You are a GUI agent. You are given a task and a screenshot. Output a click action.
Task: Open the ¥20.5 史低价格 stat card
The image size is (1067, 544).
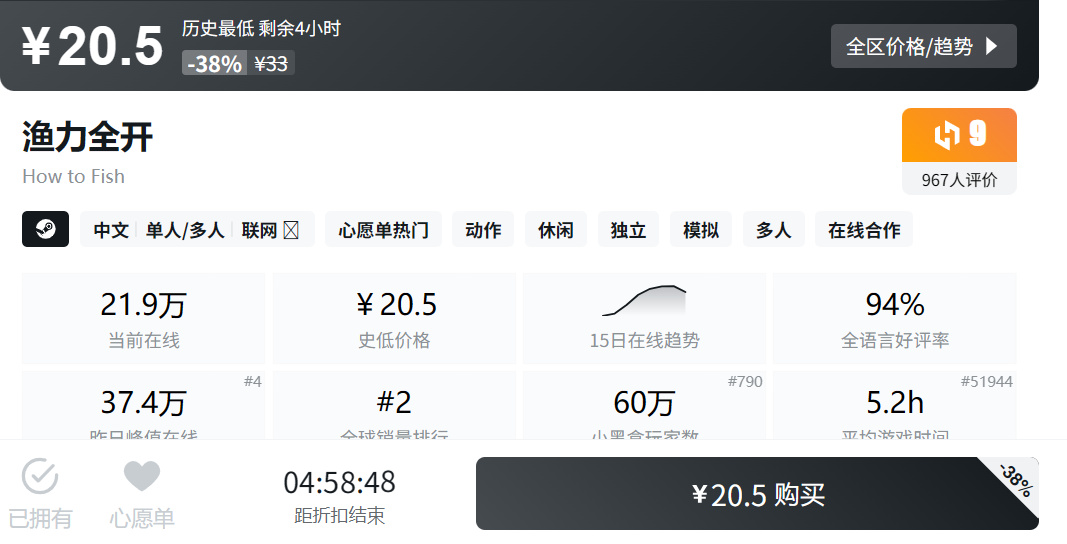(x=394, y=318)
